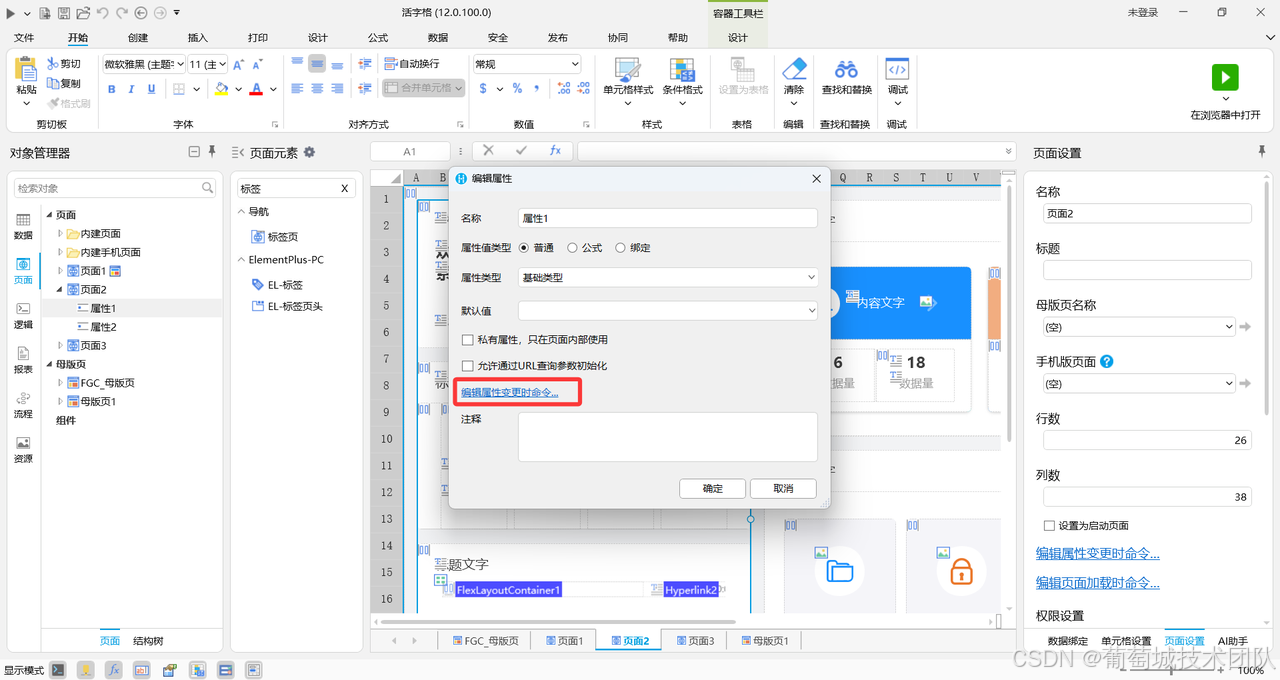
Task: Switch to 单元格设置 tab in right panel
Action: (x=1126, y=641)
